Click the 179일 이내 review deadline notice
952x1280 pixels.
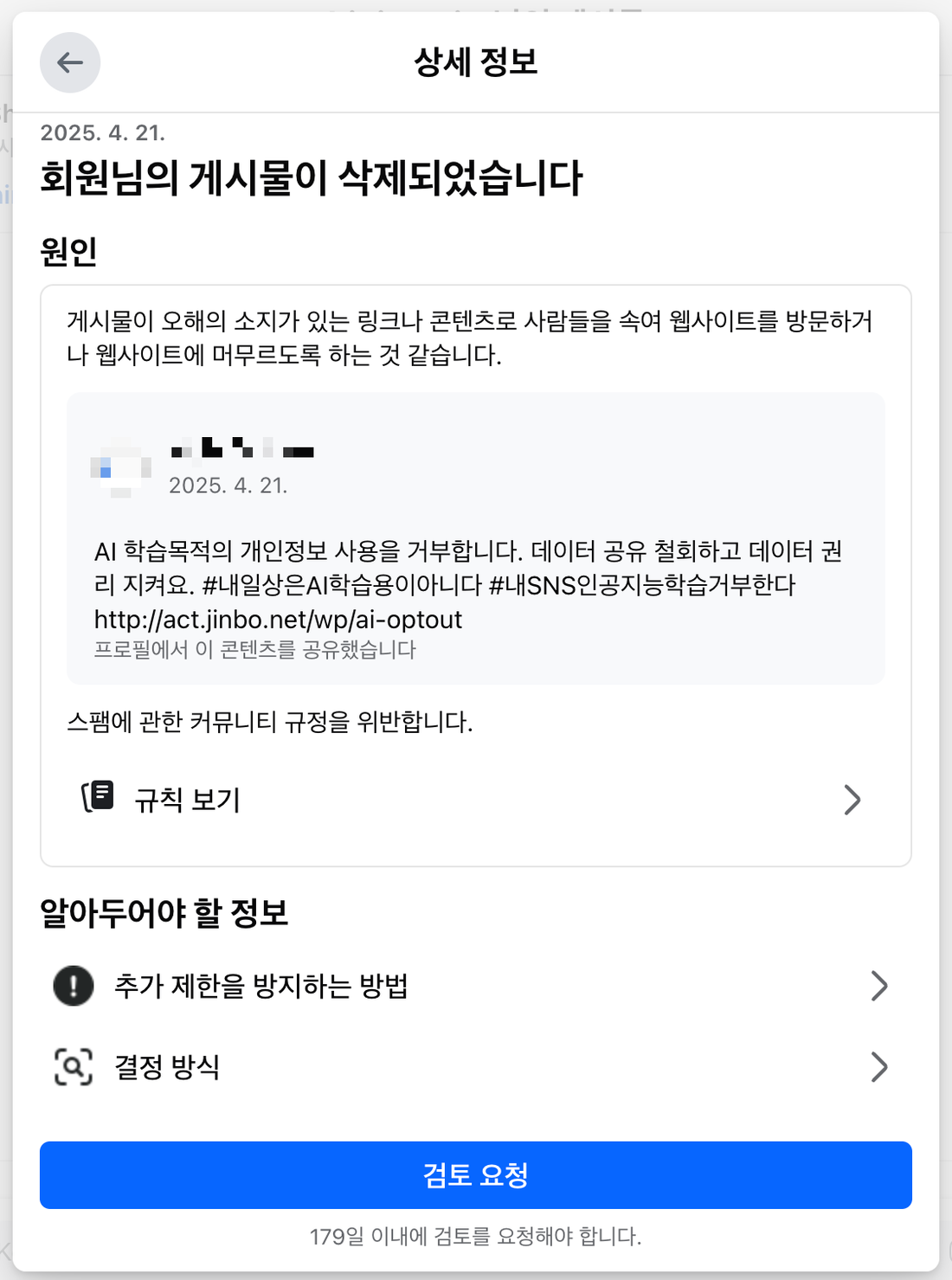pyautogui.click(x=475, y=1236)
